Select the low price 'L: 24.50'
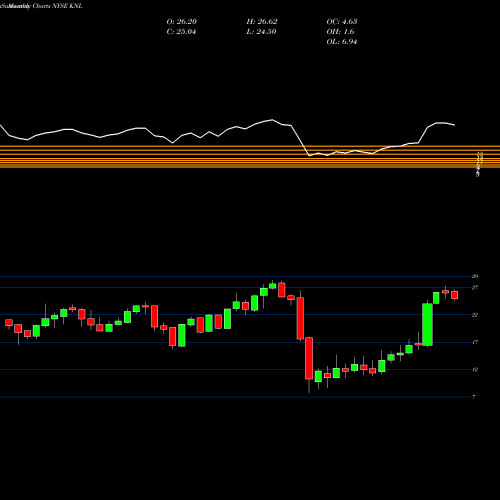Viewport: 500px width, 500px height. tap(261, 31)
